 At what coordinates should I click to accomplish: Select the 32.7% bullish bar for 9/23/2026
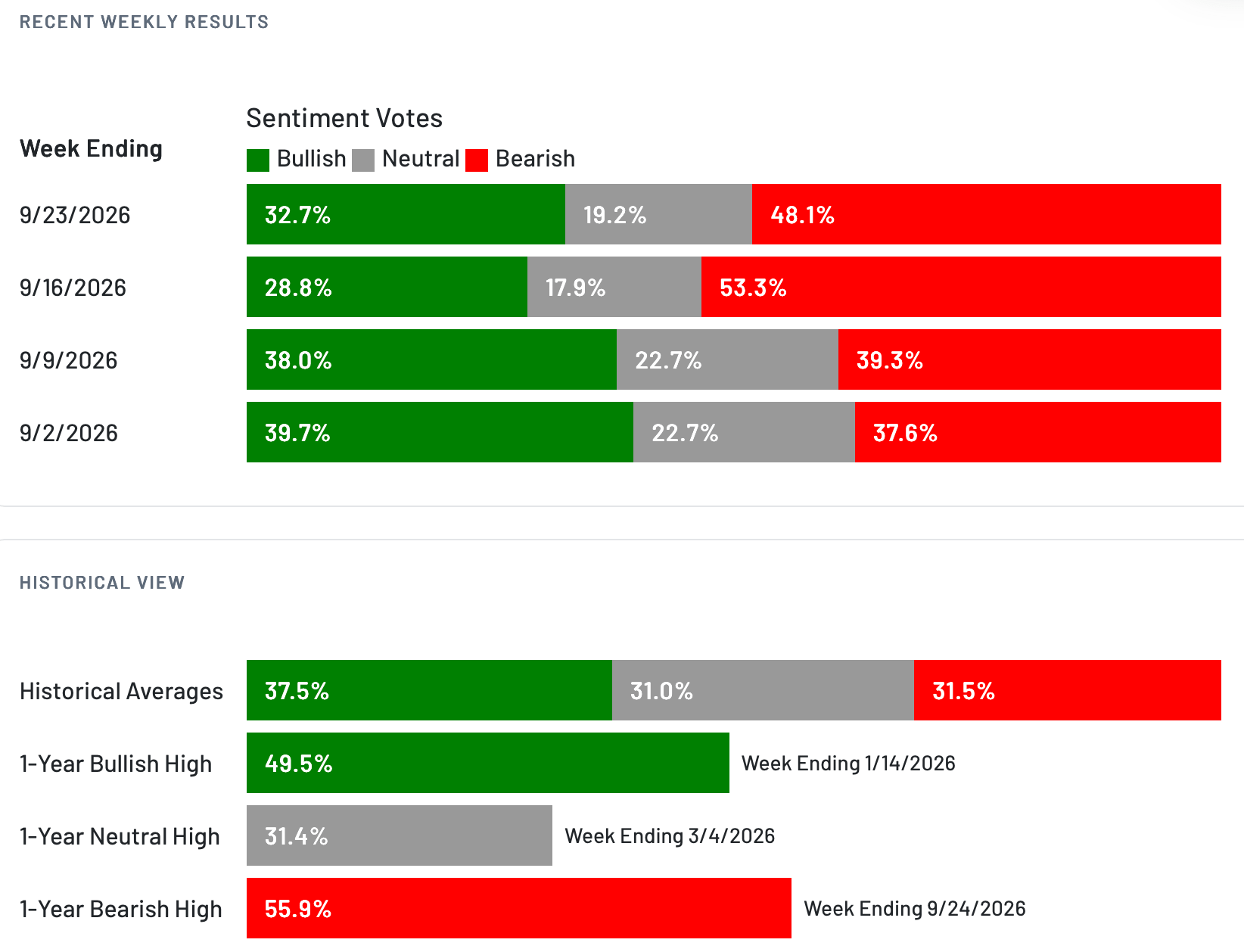pyautogui.click(x=406, y=214)
